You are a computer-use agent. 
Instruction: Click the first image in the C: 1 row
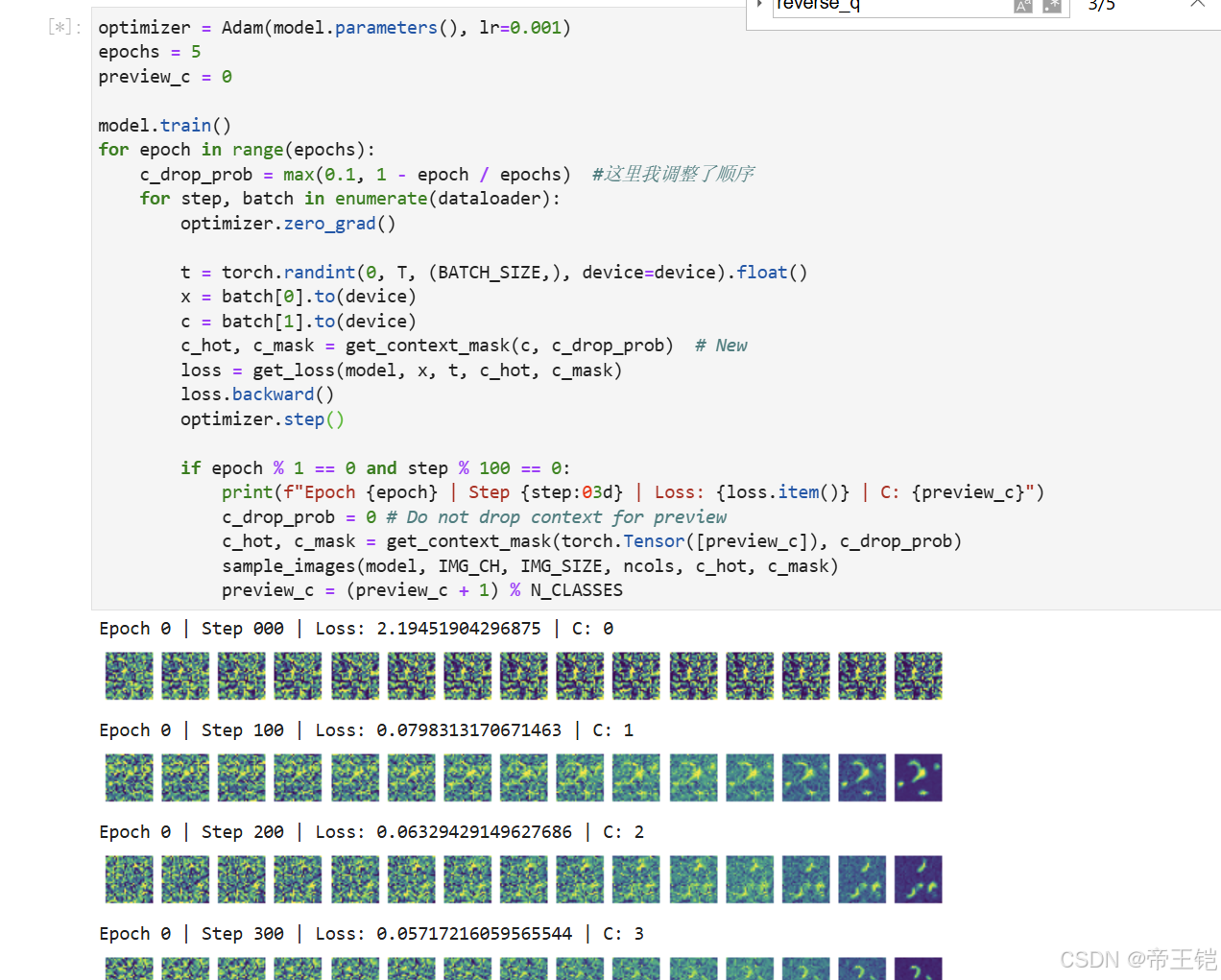129,777
